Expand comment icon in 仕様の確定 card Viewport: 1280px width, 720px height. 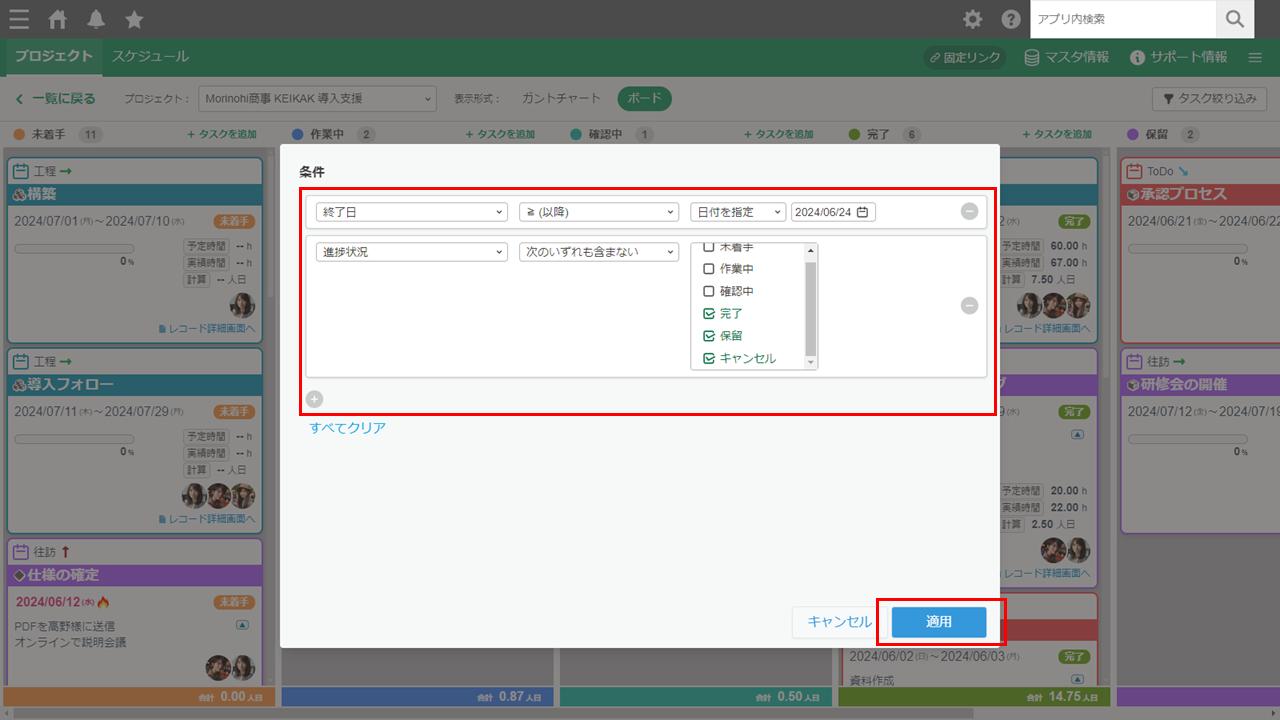pos(242,625)
